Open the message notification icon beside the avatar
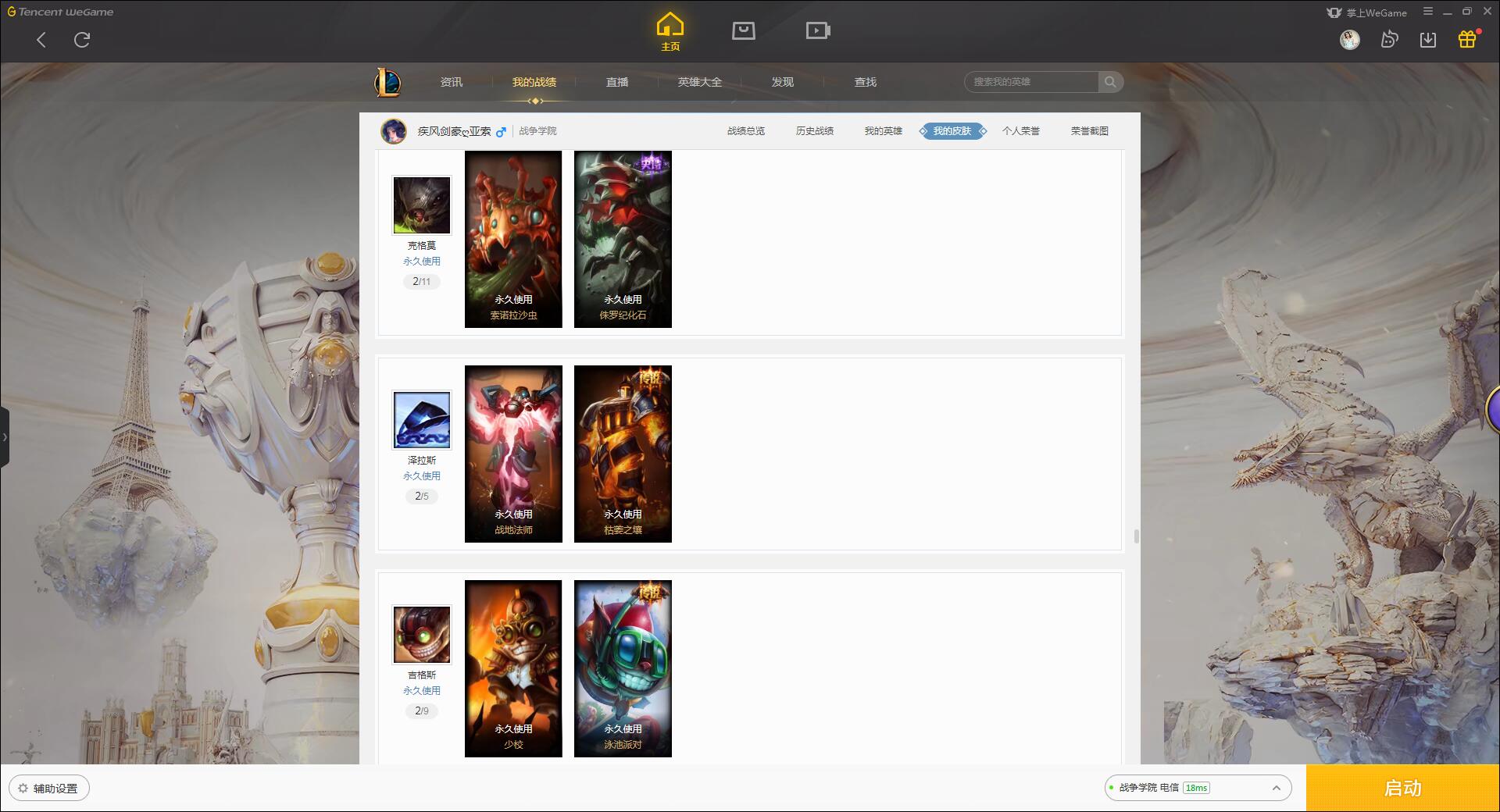The height and width of the screenshot is (812, 1500). coord(1389,39)
